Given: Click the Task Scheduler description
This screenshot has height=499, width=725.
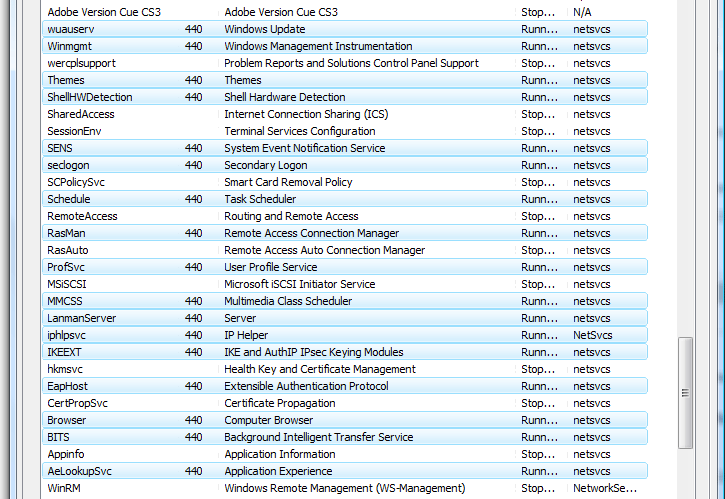Looking at the screenshot, I should (x=260, y=199).
